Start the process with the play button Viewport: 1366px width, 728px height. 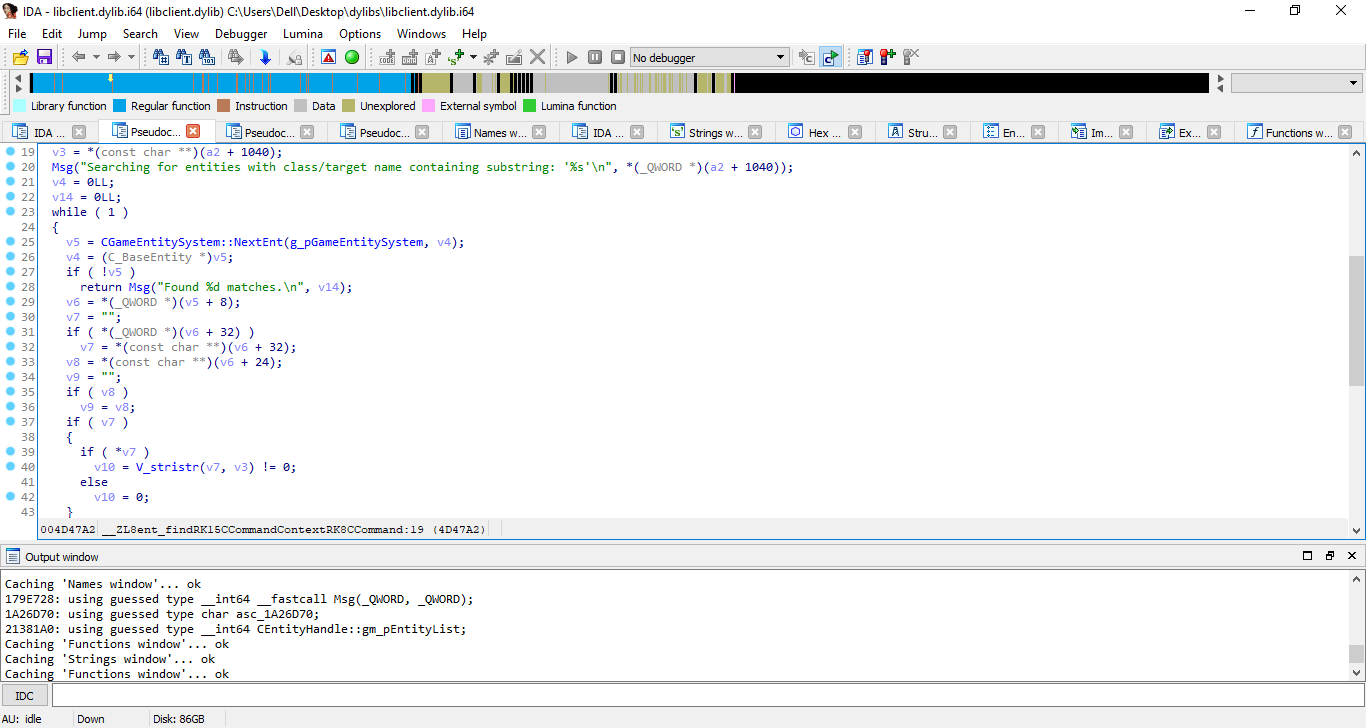(572, 57)
